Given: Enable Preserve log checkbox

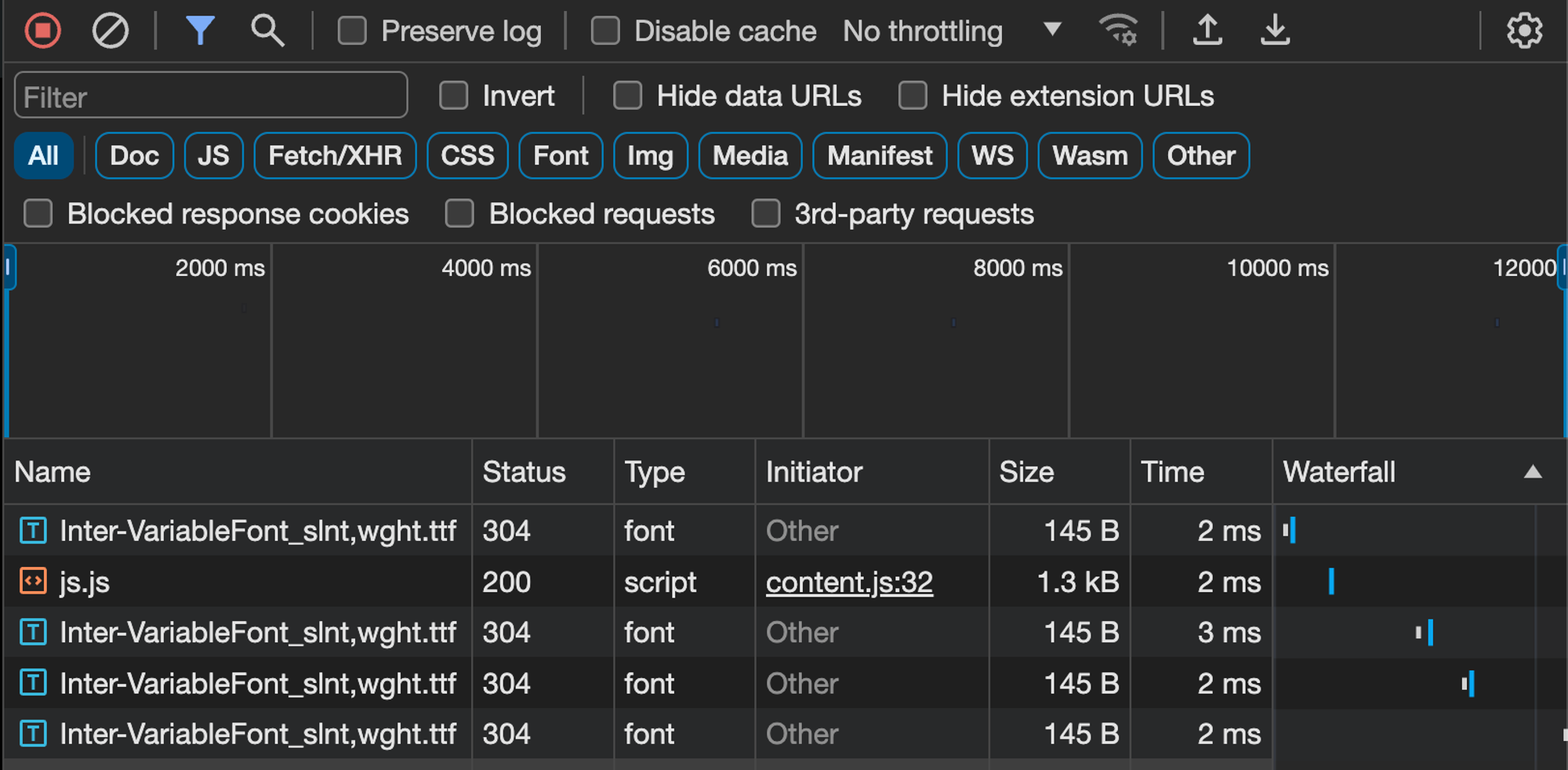Looking at the screenshot, I should click(x=352, y=31).
